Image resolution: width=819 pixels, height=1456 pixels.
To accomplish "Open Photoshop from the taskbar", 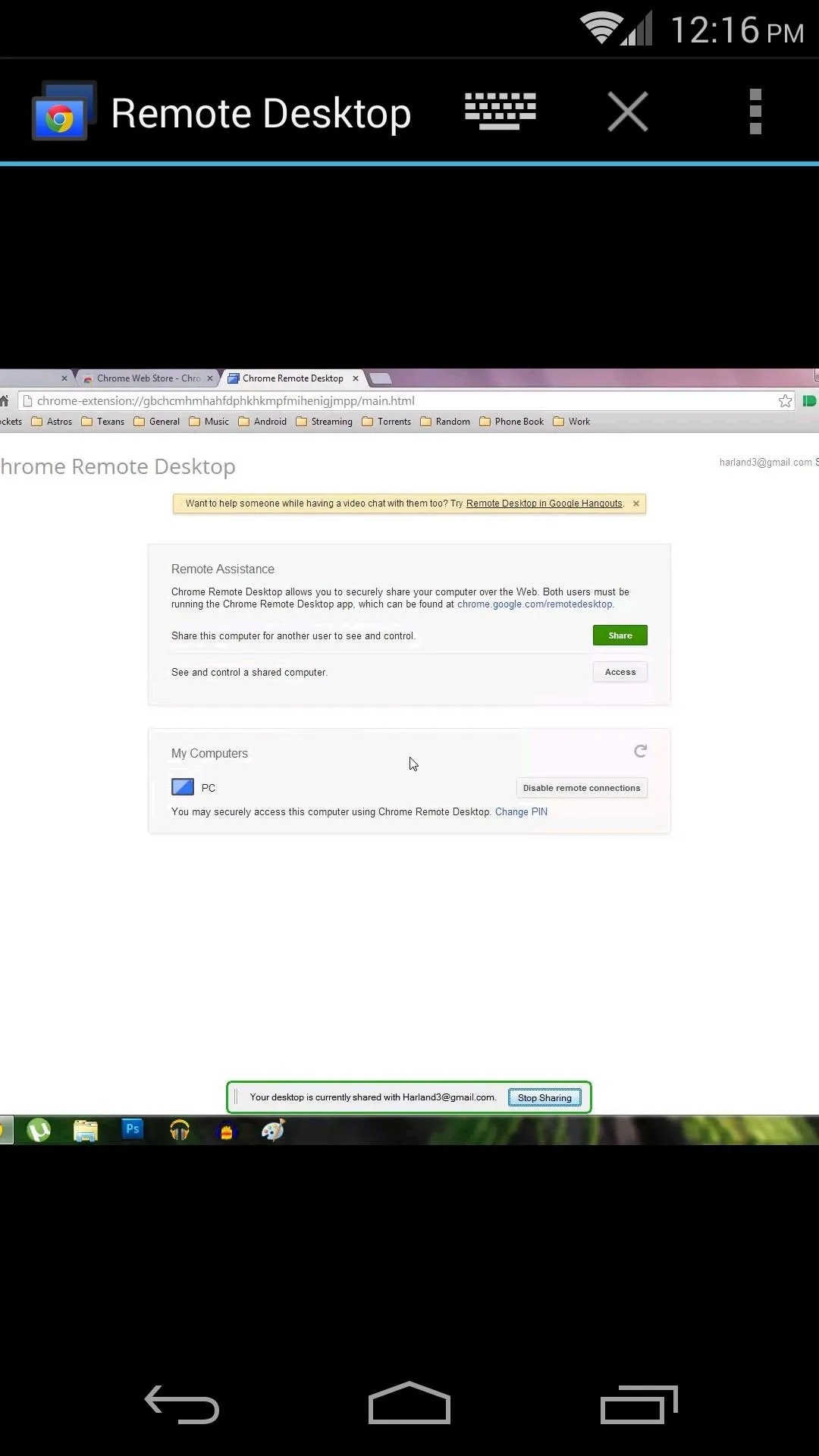I will pos(133,1129).
